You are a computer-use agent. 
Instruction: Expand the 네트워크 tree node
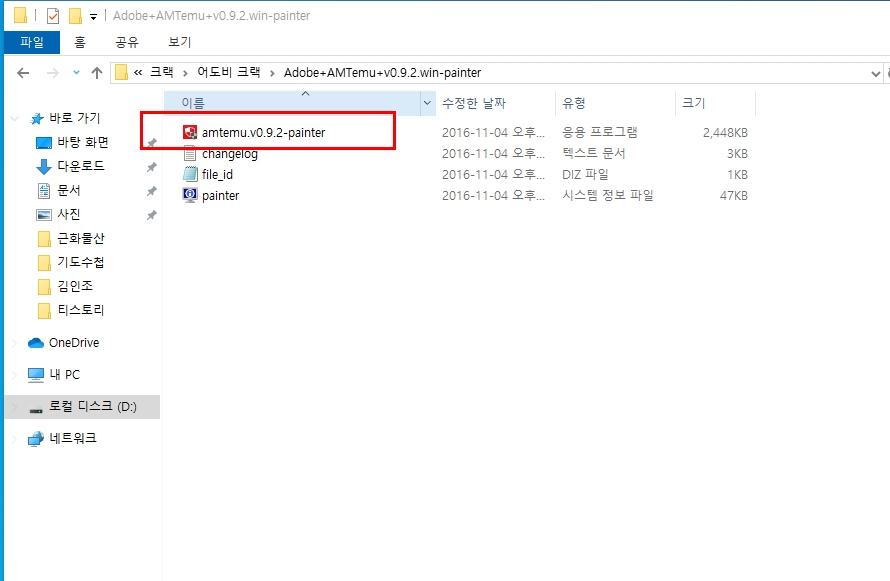point(15,439)
